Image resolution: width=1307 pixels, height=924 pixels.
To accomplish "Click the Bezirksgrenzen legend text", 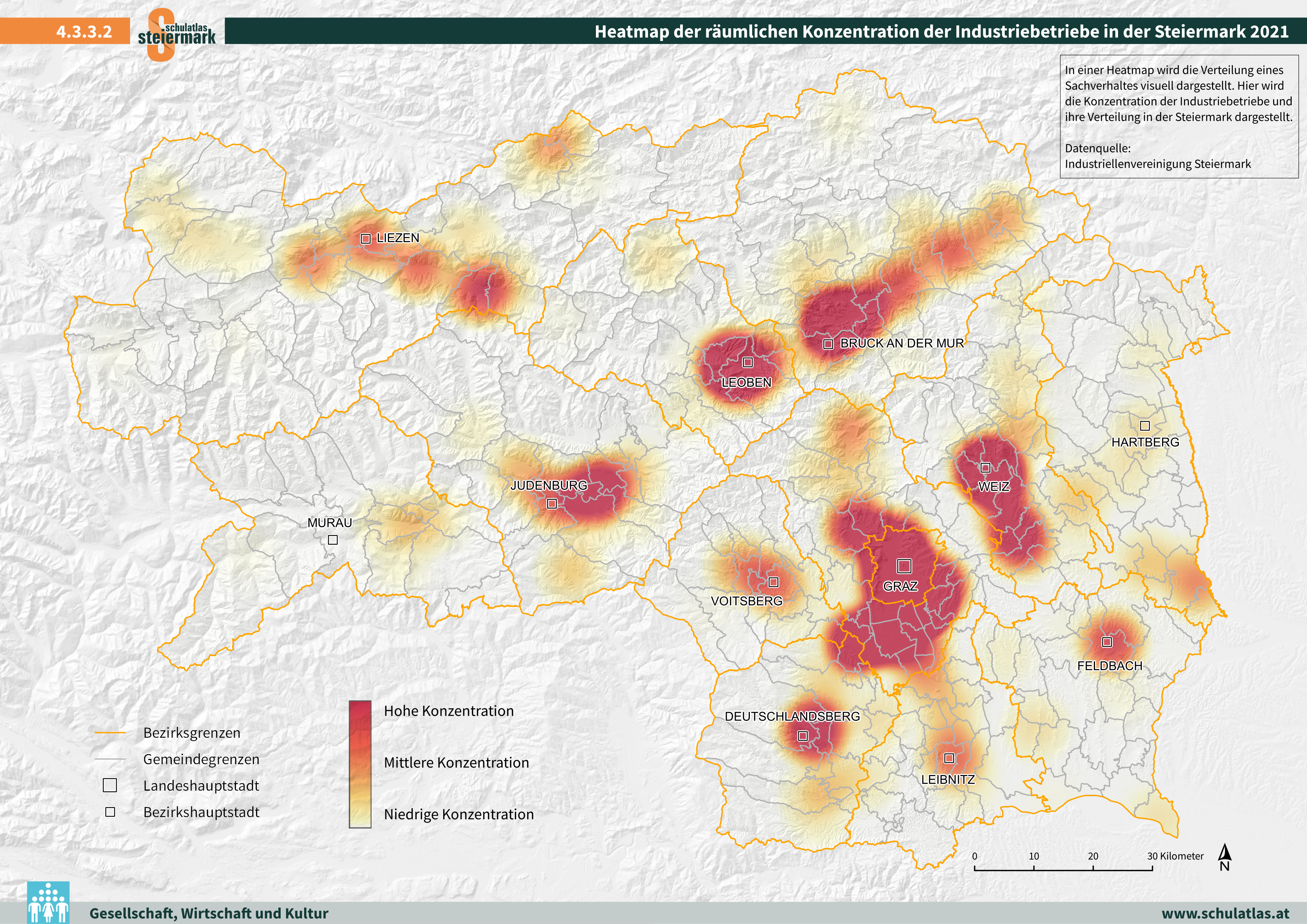I will (x=192, y=733).
